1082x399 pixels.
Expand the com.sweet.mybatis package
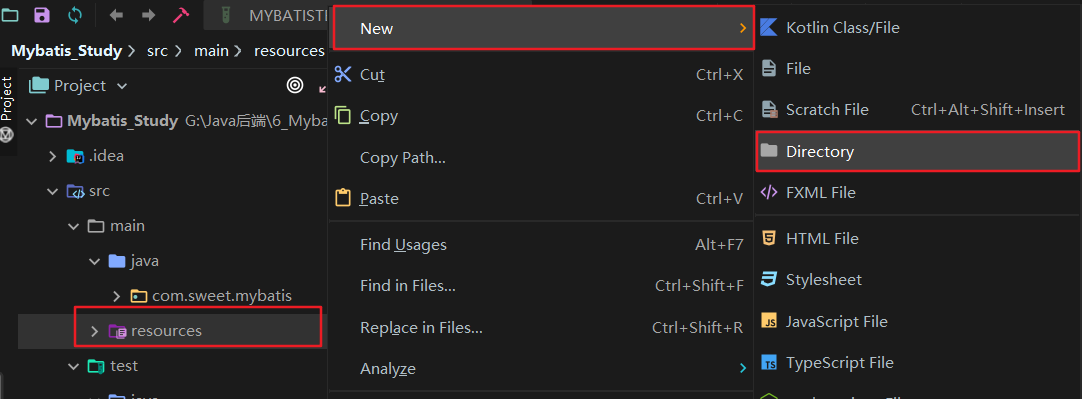117,296
